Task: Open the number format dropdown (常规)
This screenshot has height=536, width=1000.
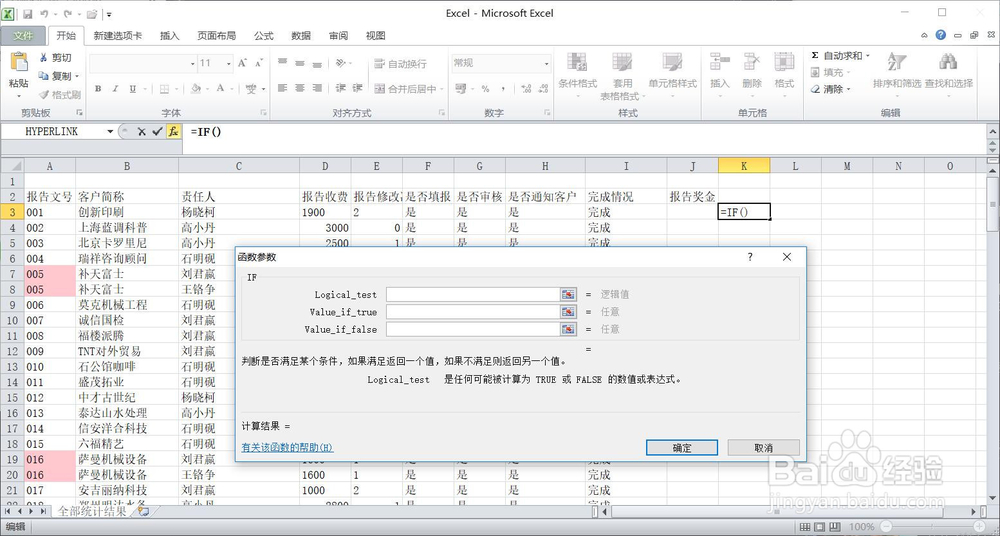Action: (547, 64)
